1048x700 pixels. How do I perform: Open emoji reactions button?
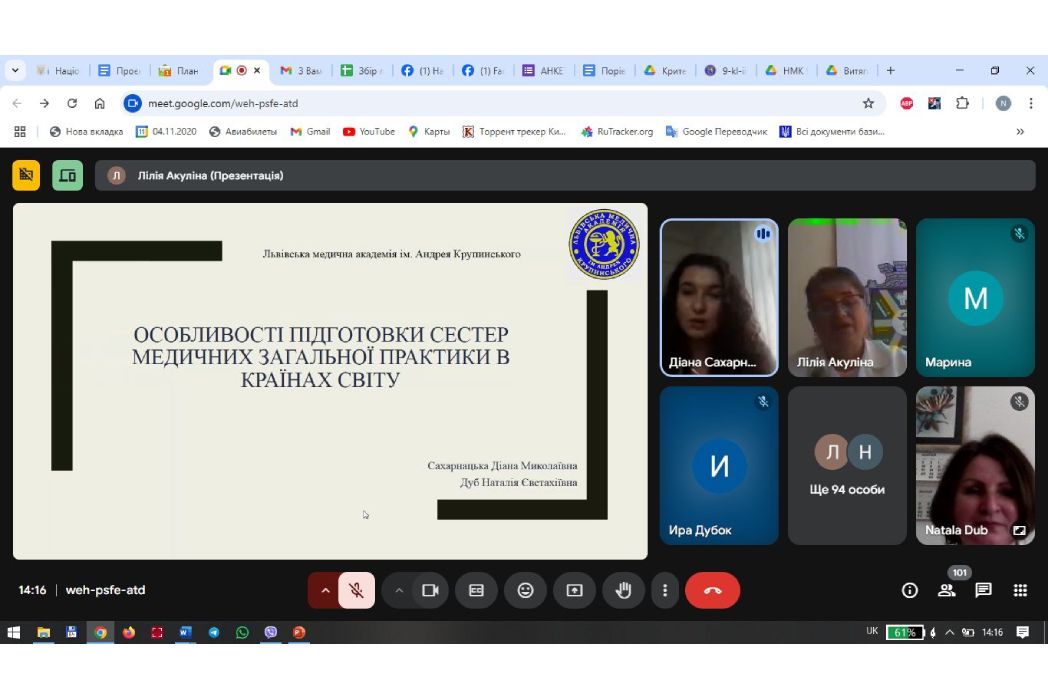[x=525, y=590]
